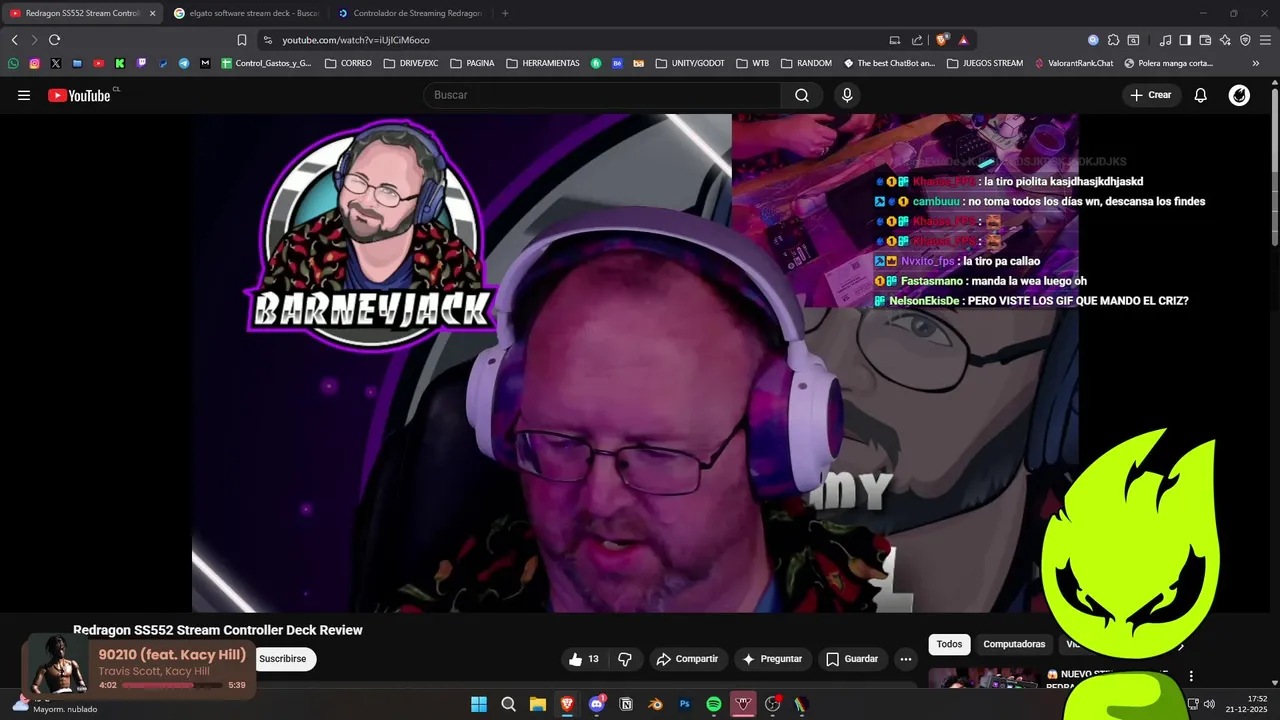The image size is (1280, 720).
Task: Open a new browser tab
Action: click(505, 13)
